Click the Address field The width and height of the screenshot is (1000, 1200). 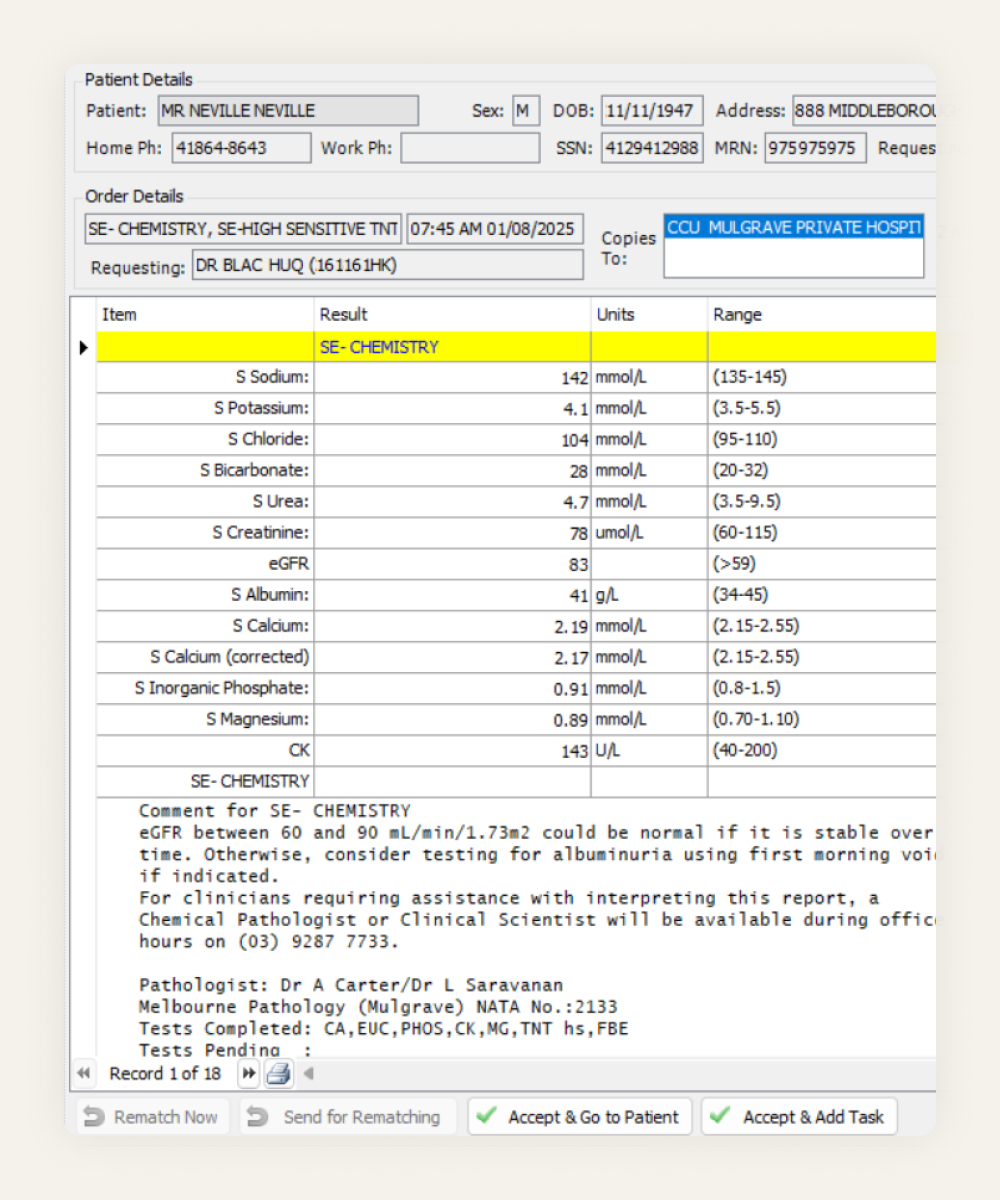[x=864, y=111]
